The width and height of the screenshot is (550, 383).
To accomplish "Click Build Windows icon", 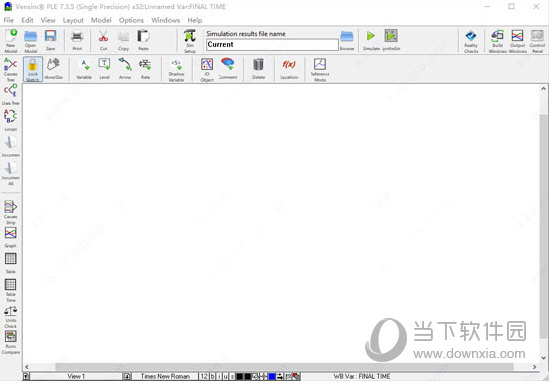I will coord(497,41).
